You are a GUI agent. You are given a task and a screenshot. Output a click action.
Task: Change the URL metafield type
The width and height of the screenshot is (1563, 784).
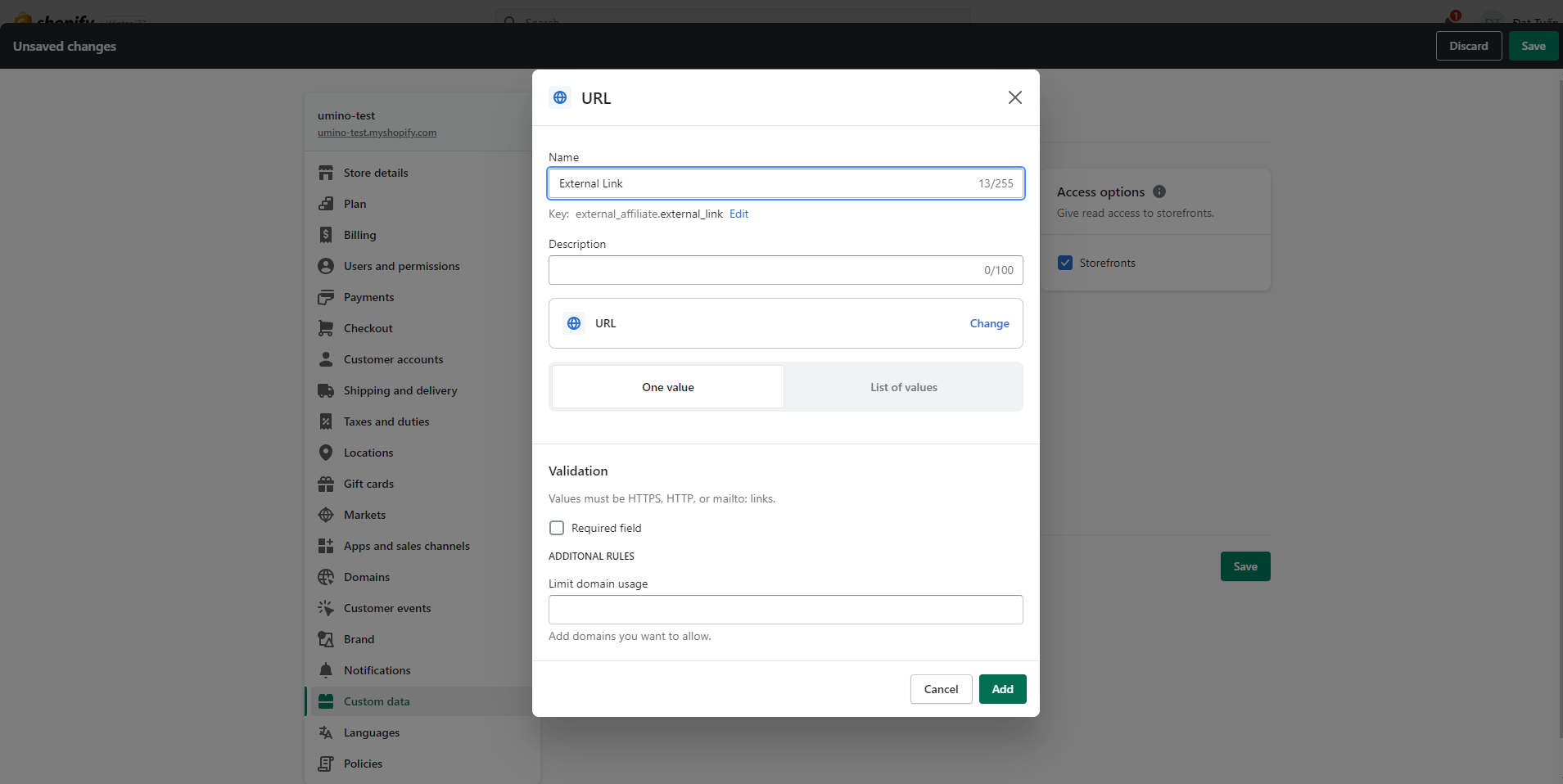(x=989, y=323)
